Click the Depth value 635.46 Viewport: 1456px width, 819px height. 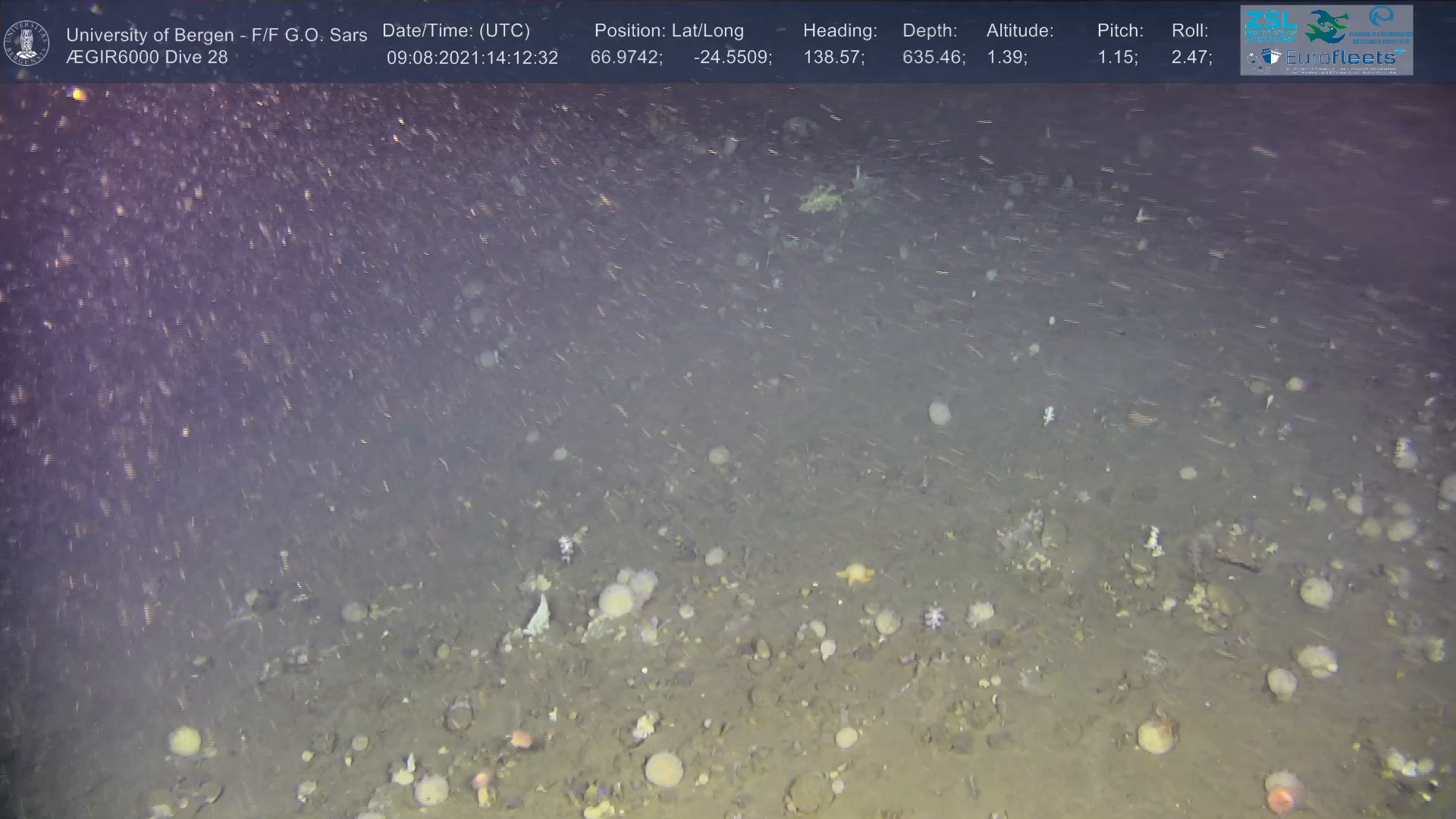934,58
